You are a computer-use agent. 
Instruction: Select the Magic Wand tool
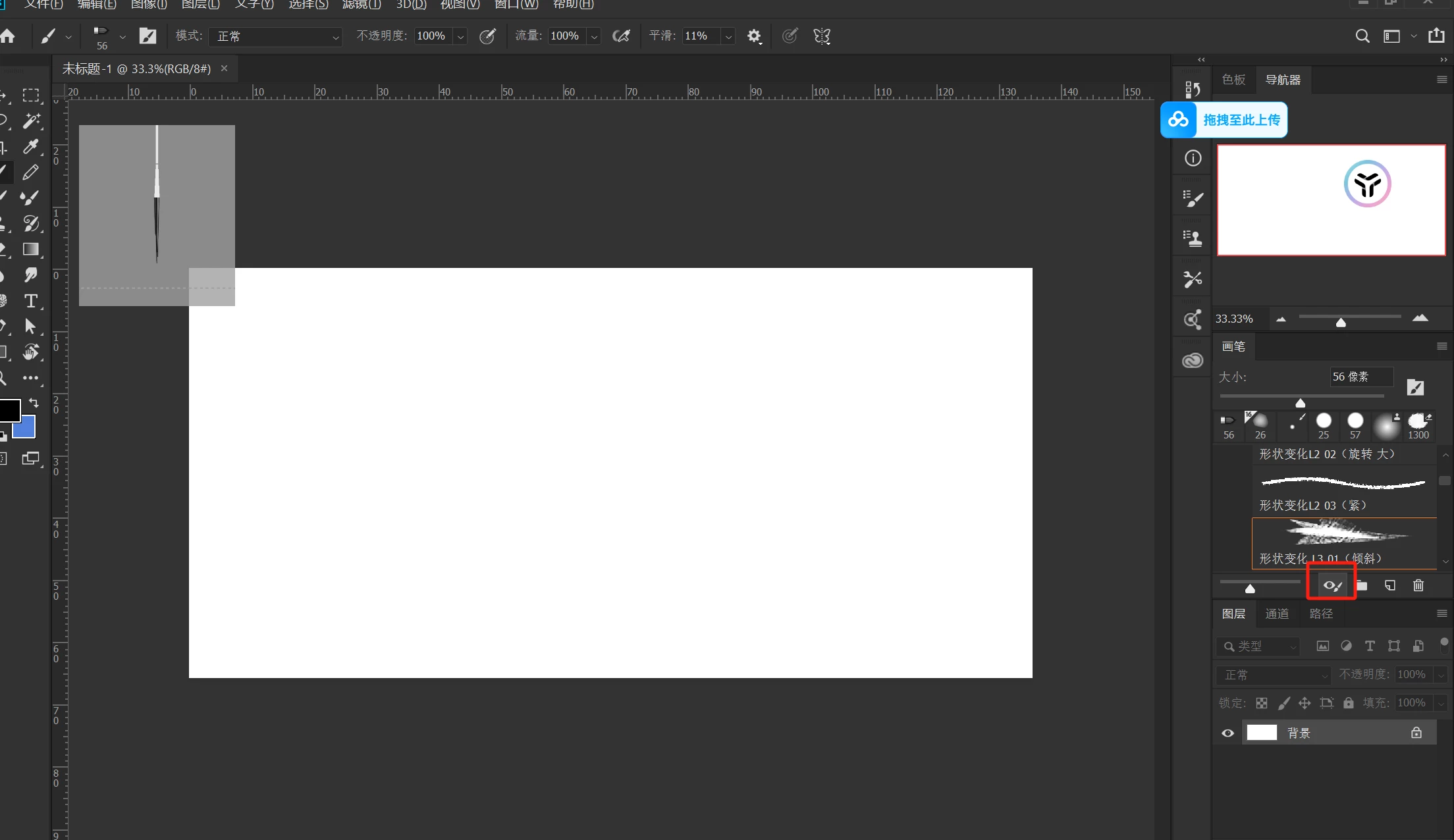click(31, 120)
